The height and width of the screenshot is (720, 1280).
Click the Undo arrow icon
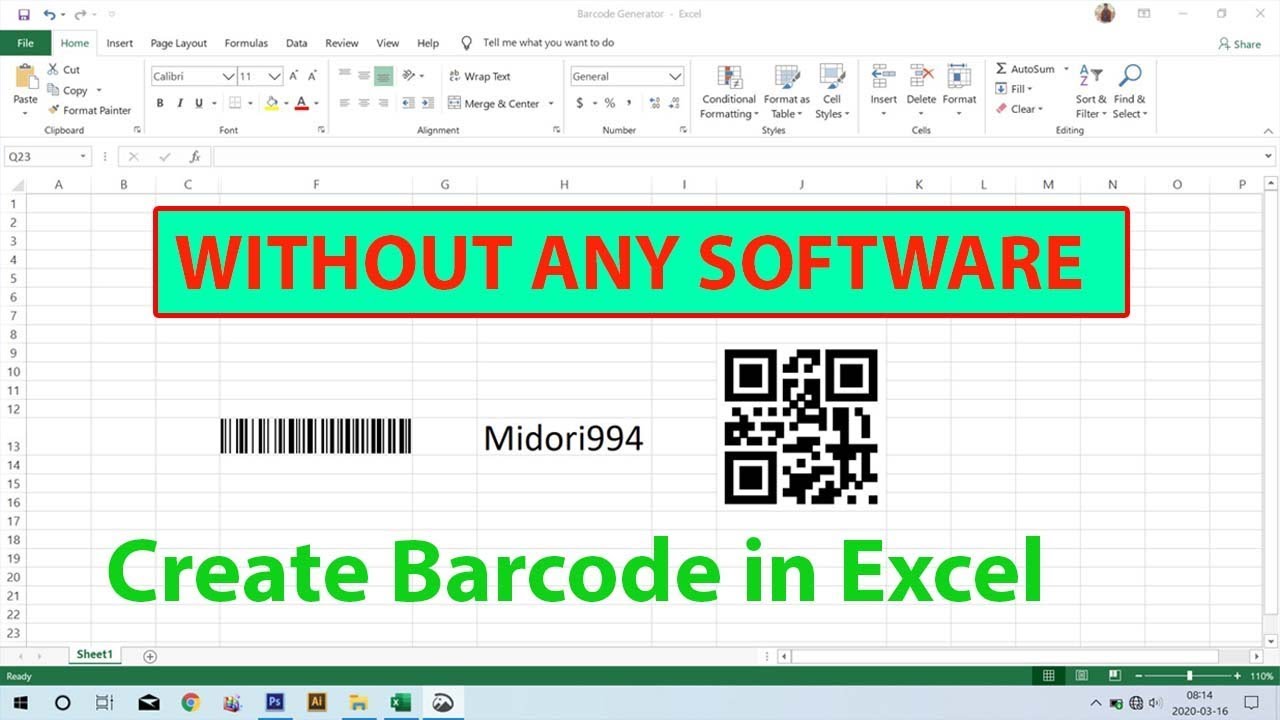pyautogui.click(x=49, y=14)
